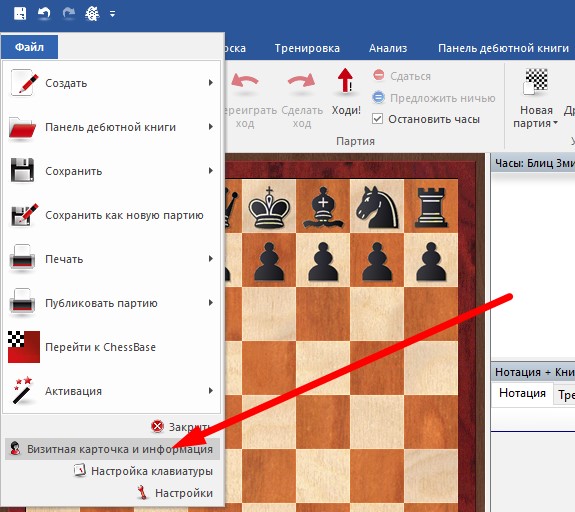
Task: Open the quick access toolbar customize dropdown
Action: pyautogui.click(x=113, y=14)
